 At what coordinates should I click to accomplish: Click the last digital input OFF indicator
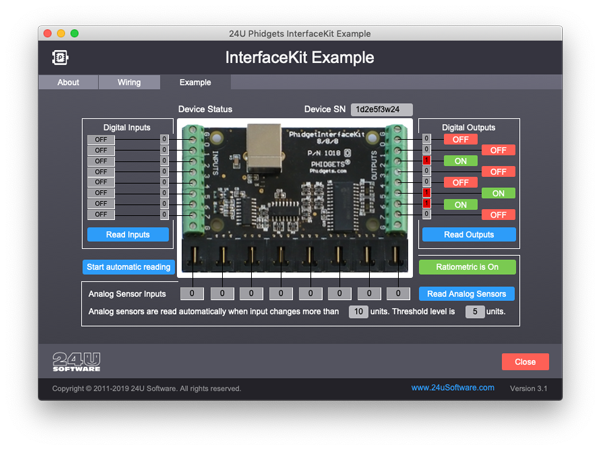101,214
